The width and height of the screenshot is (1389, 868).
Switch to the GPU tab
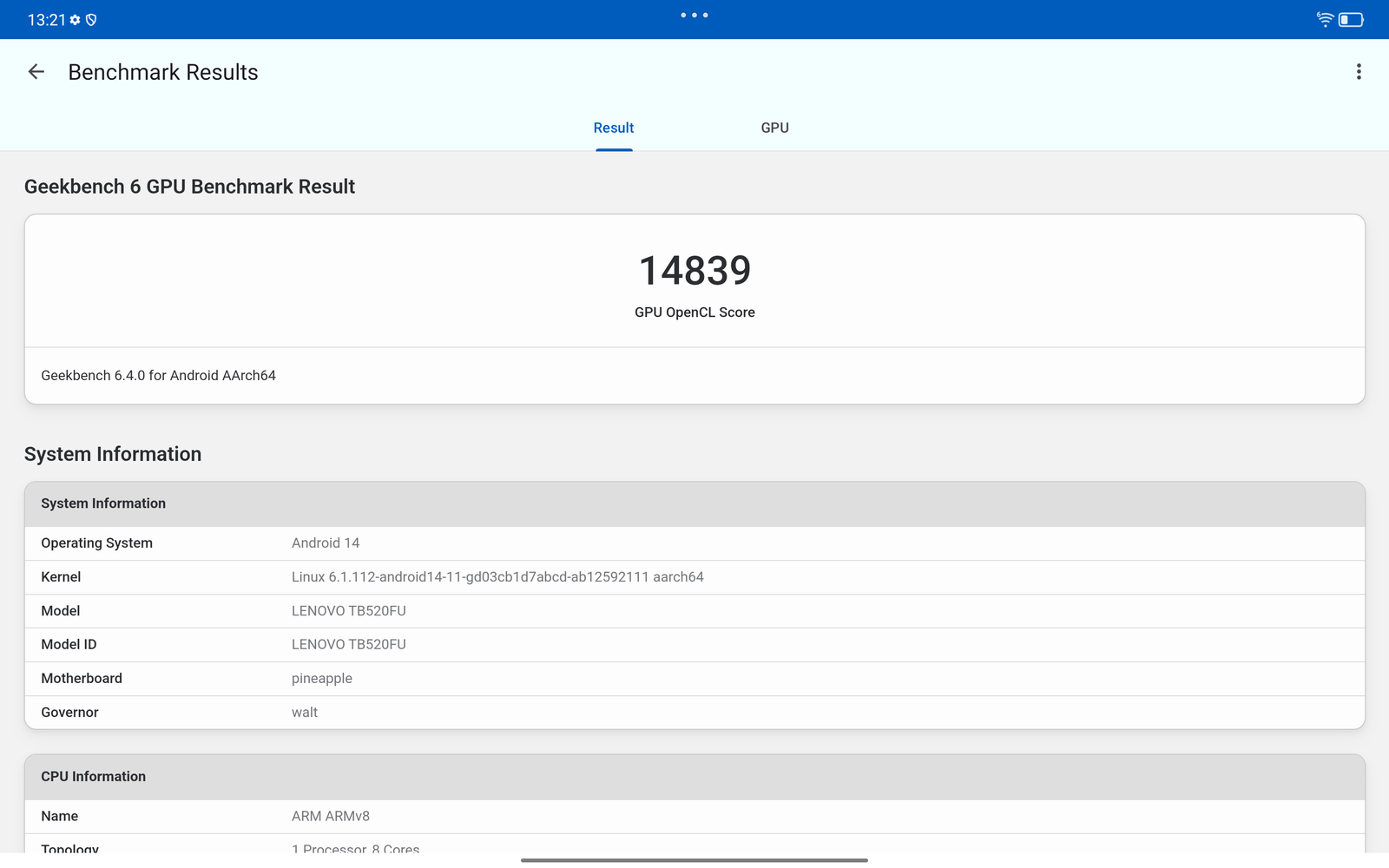click(x=774, y=128)
